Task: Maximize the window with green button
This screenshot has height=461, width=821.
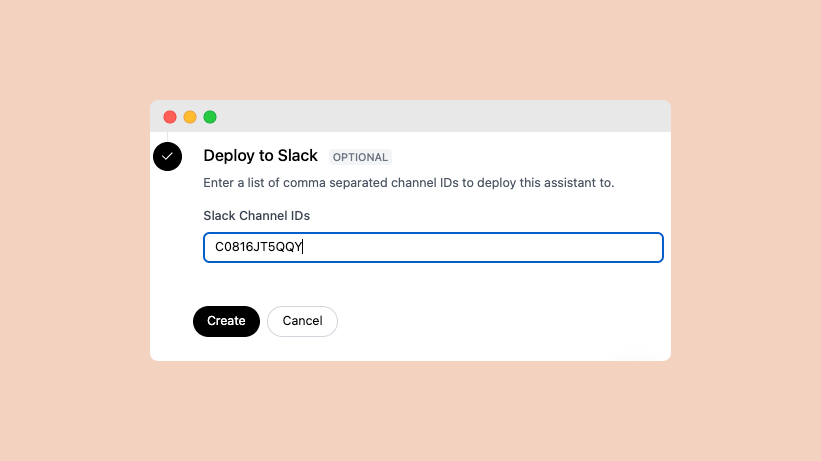Action: [x=210, y=117]
